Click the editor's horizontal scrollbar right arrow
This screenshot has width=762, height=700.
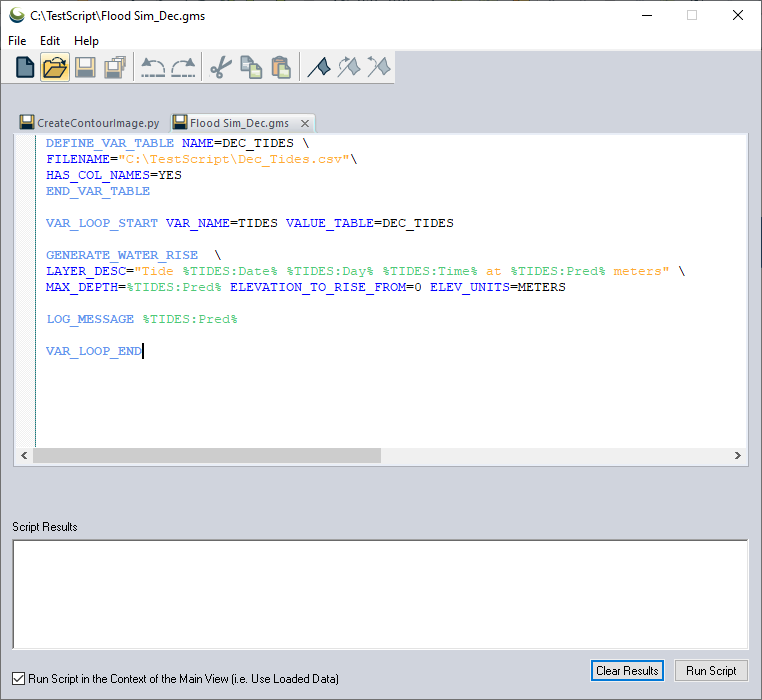click(738, 456)
